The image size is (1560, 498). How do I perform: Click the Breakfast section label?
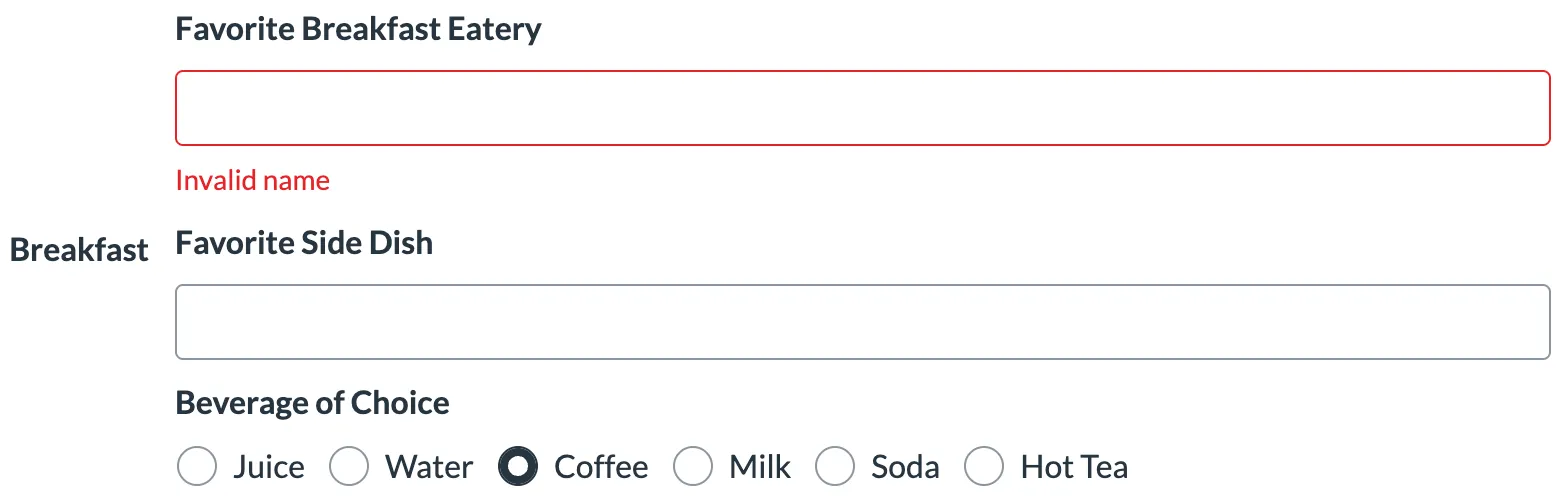click(79, 250)
